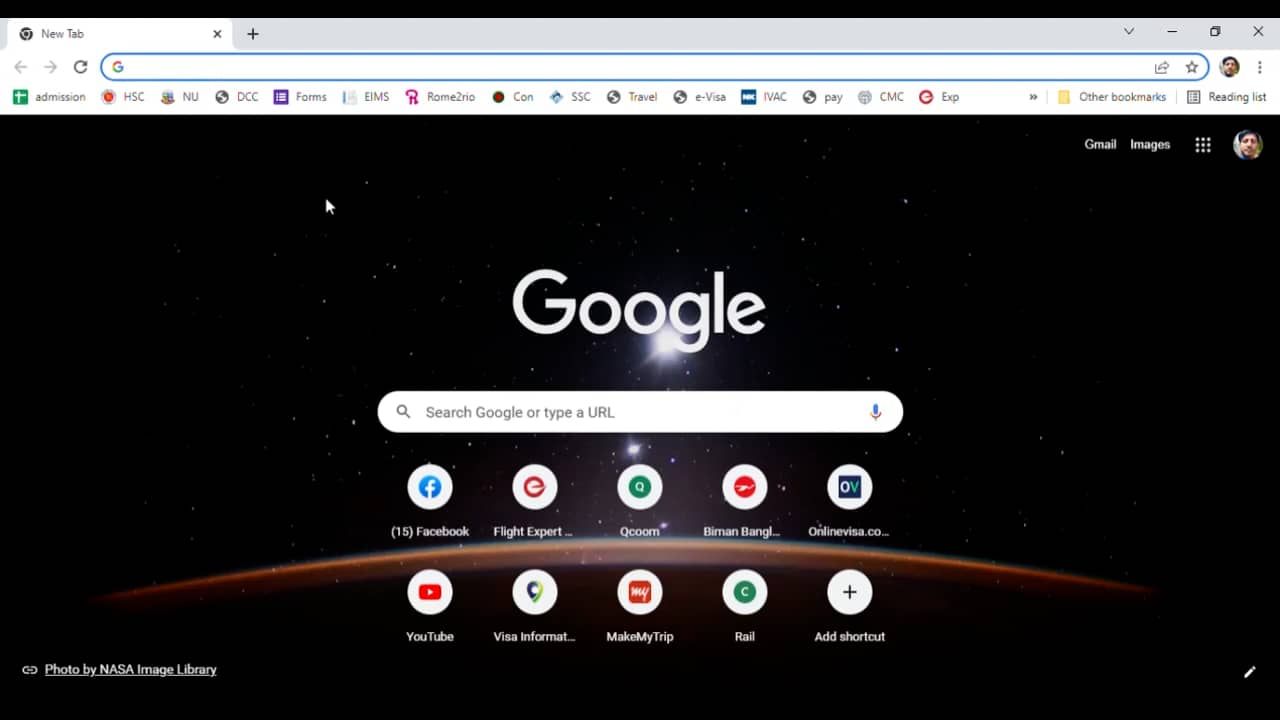Click the share page icon in address bar

click(1161, 67)
